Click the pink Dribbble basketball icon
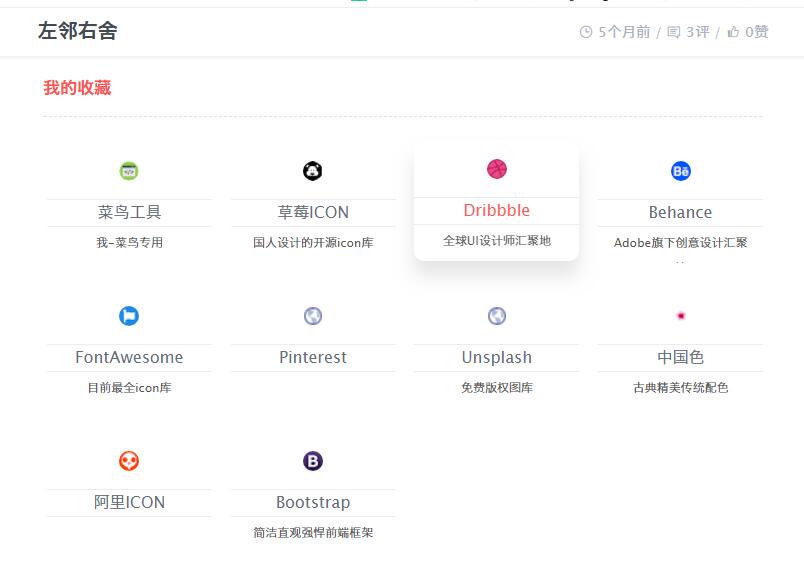Screen dimensions: 804x581 [x=497, y=169]
